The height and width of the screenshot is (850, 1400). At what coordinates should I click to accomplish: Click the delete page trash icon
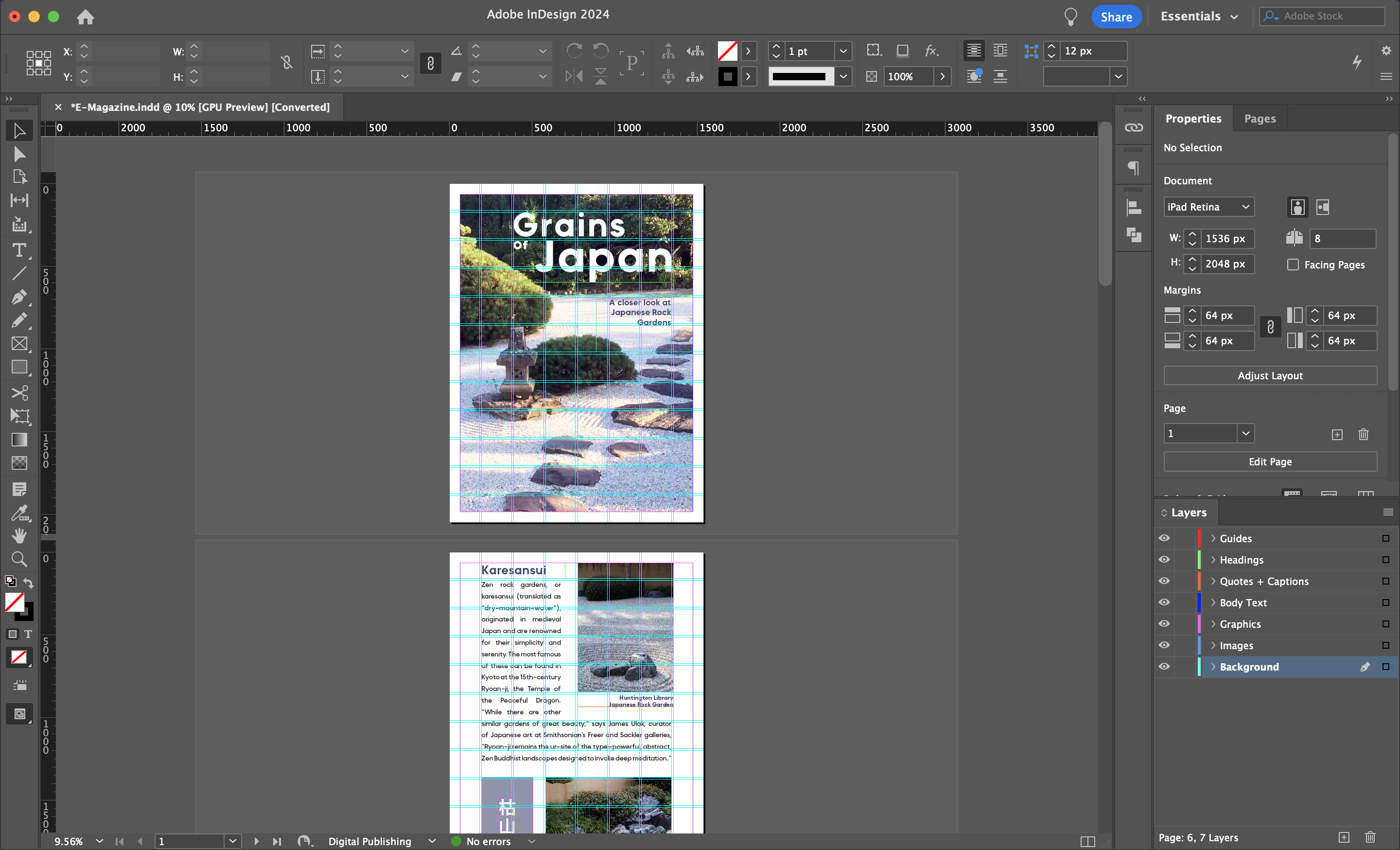click(1363, 435)
